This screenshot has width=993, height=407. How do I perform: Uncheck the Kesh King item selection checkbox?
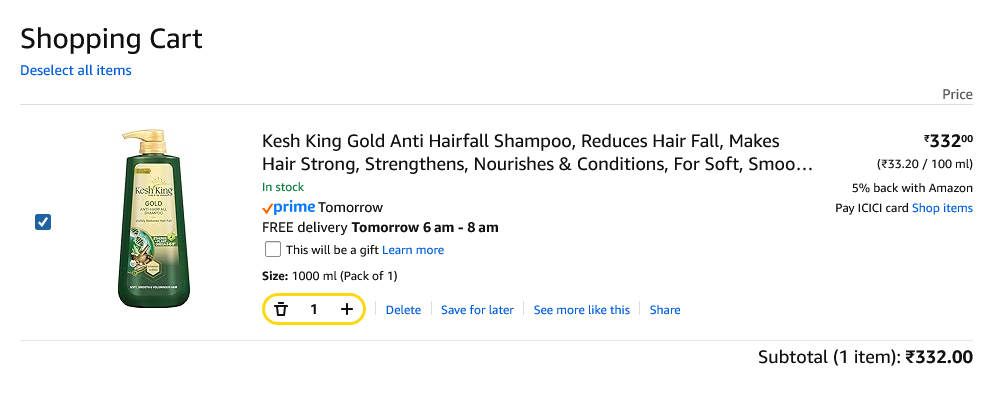coord(43,222)
